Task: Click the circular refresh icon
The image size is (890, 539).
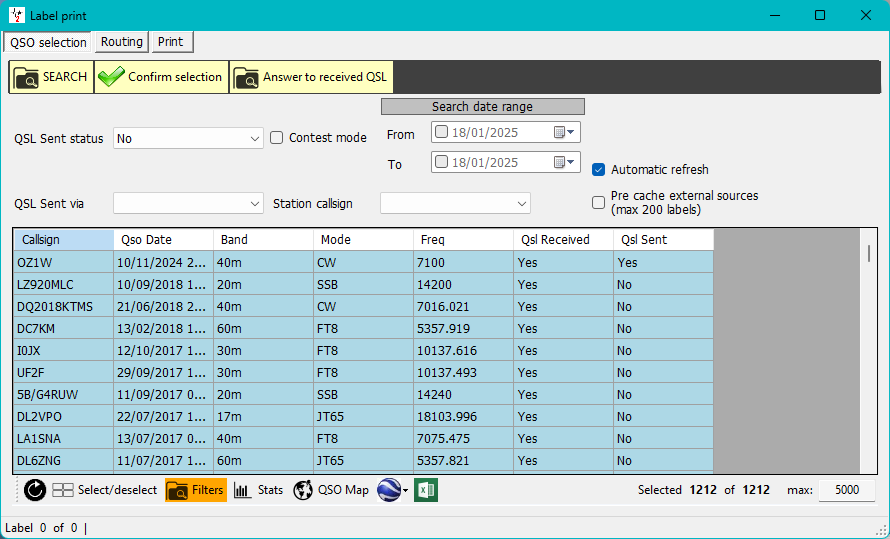Action: (x=35, y=490)
